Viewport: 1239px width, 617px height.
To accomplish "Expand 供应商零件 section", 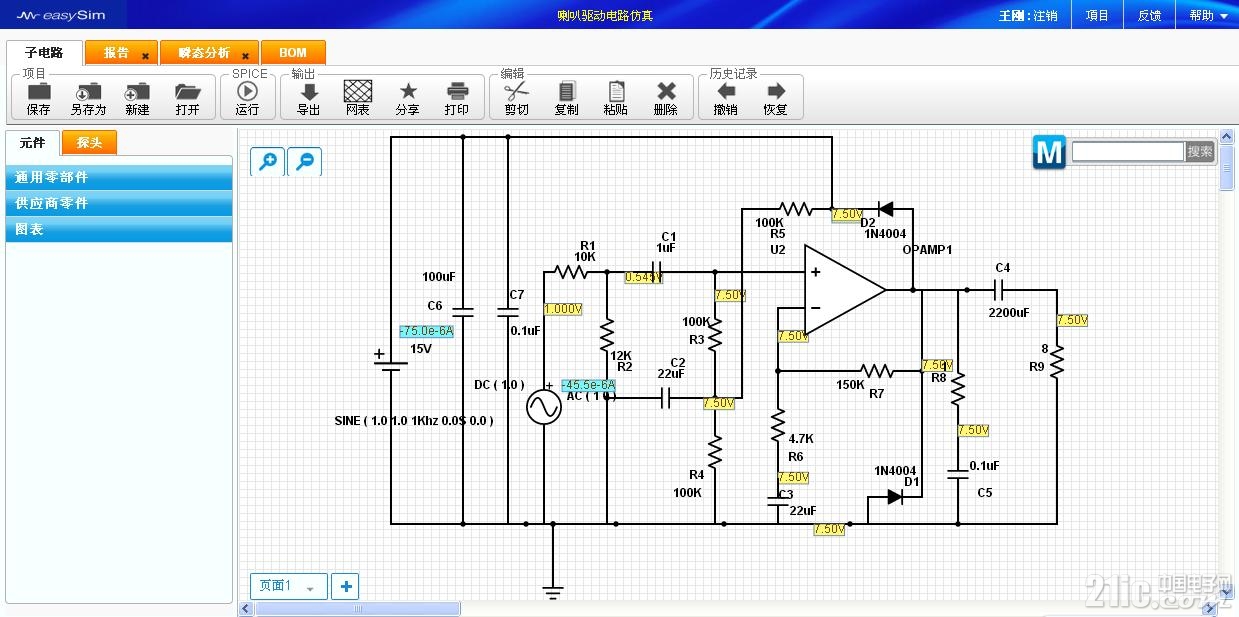I will 119,203.
